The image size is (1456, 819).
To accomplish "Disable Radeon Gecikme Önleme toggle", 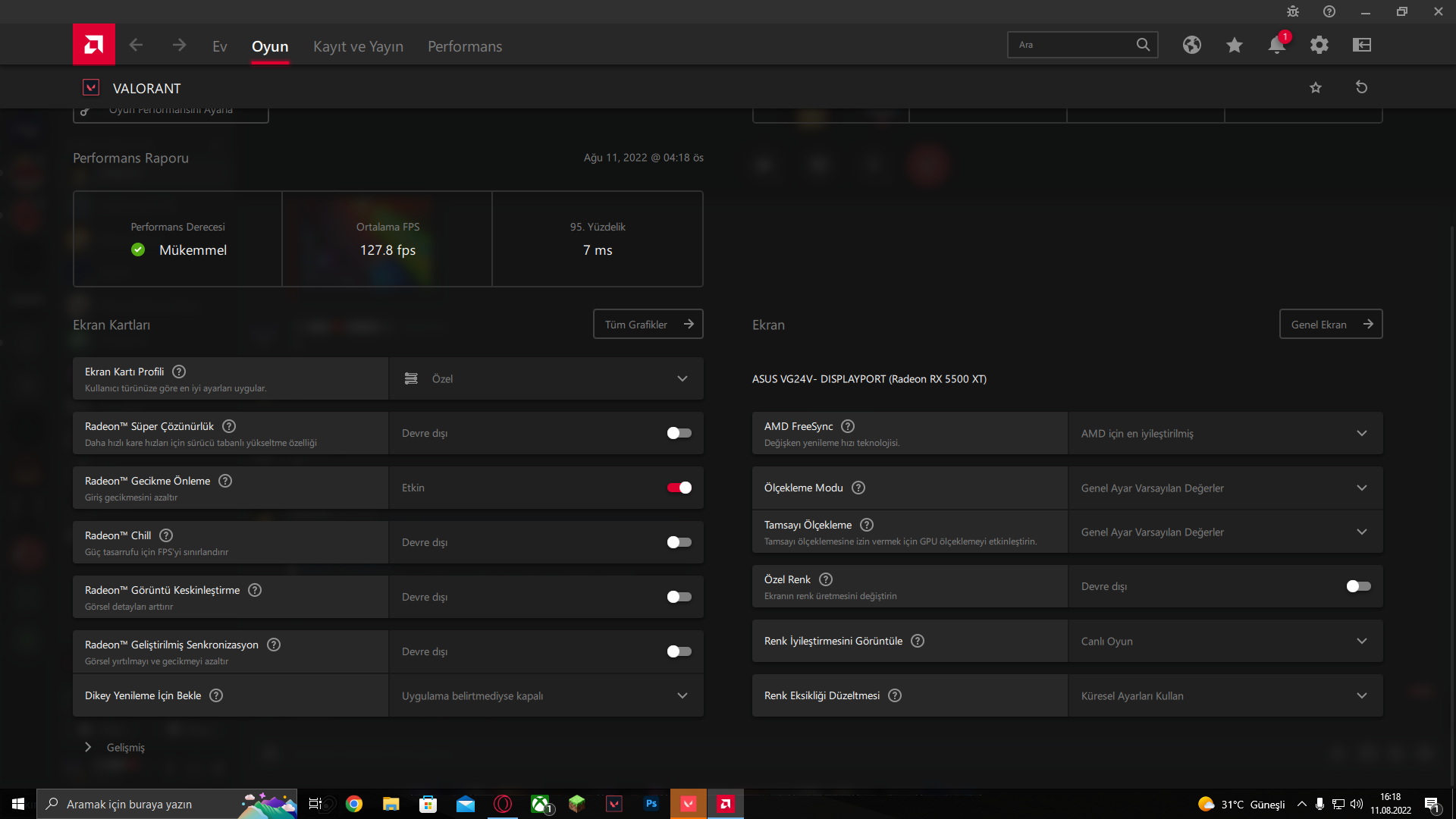I will tap(679, 488).
